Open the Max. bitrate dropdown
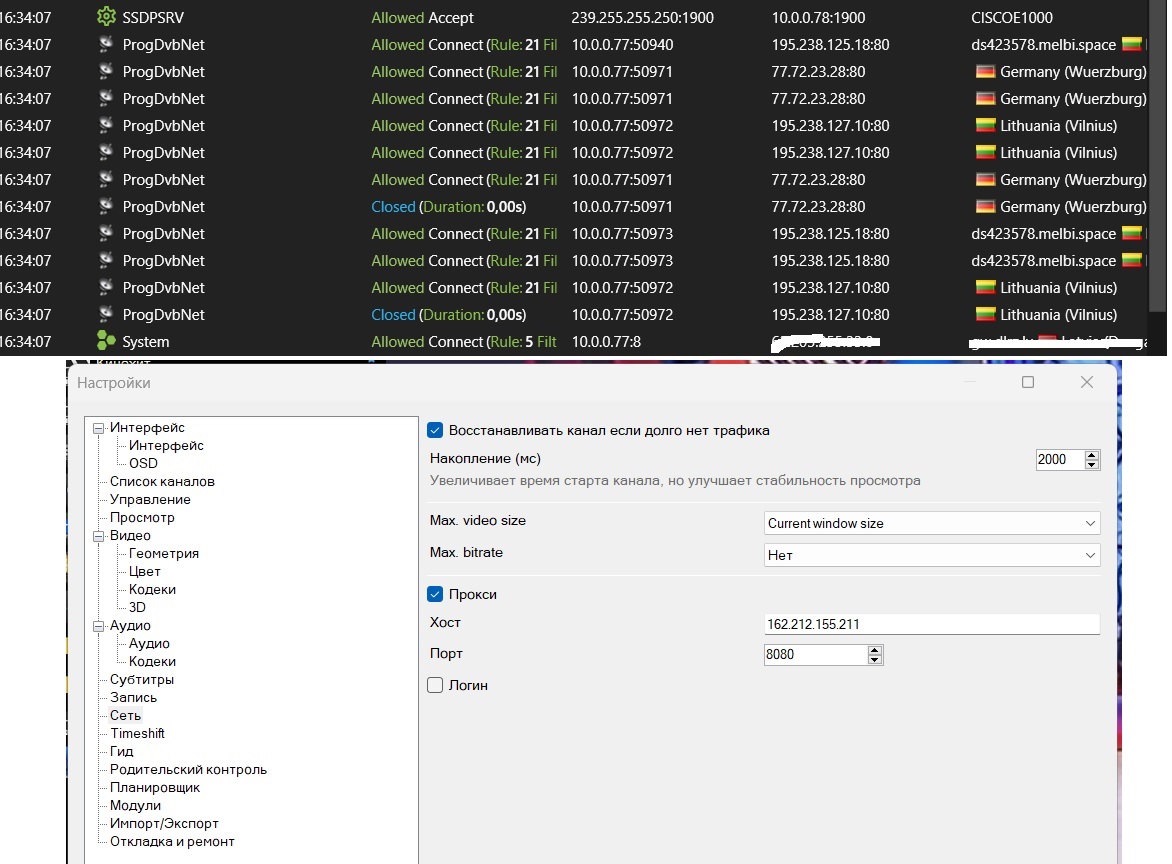This screenshot has width=1172, height=864. [x=931, y=555]
